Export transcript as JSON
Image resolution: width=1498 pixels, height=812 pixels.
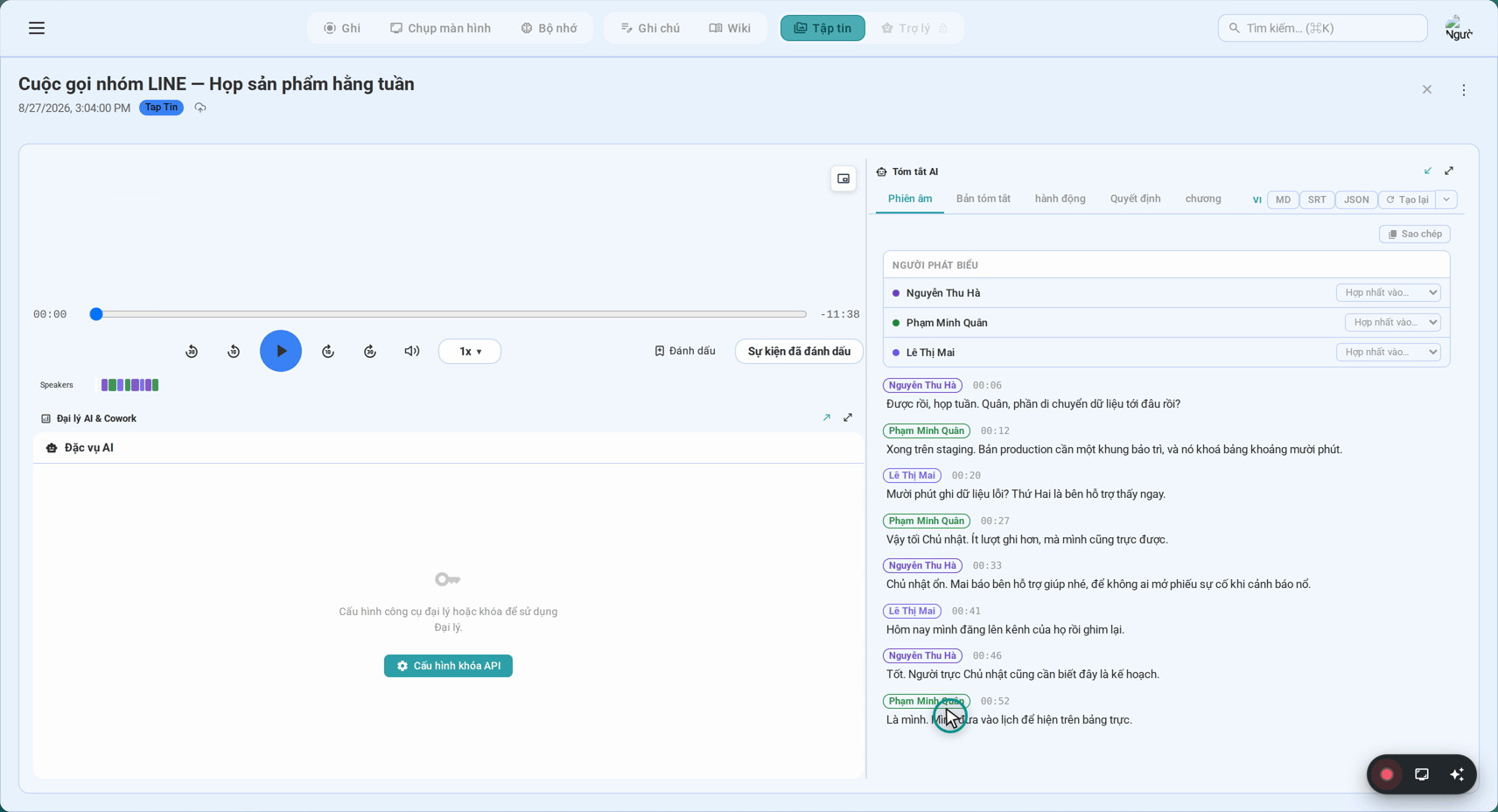point(1356,199)
